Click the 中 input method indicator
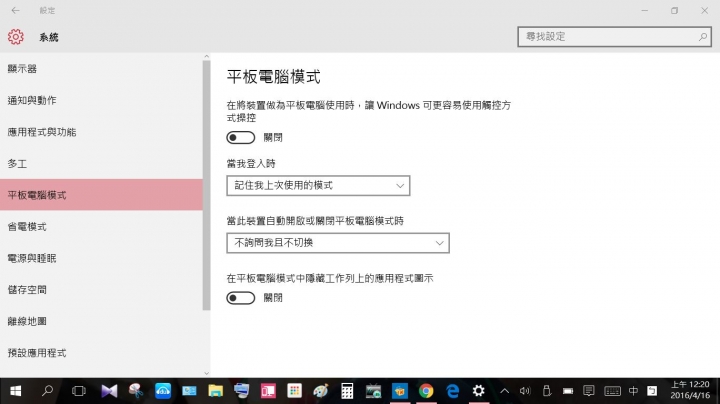Image resolution: width=720 pixels, height=404 pixels. [633, 391]
